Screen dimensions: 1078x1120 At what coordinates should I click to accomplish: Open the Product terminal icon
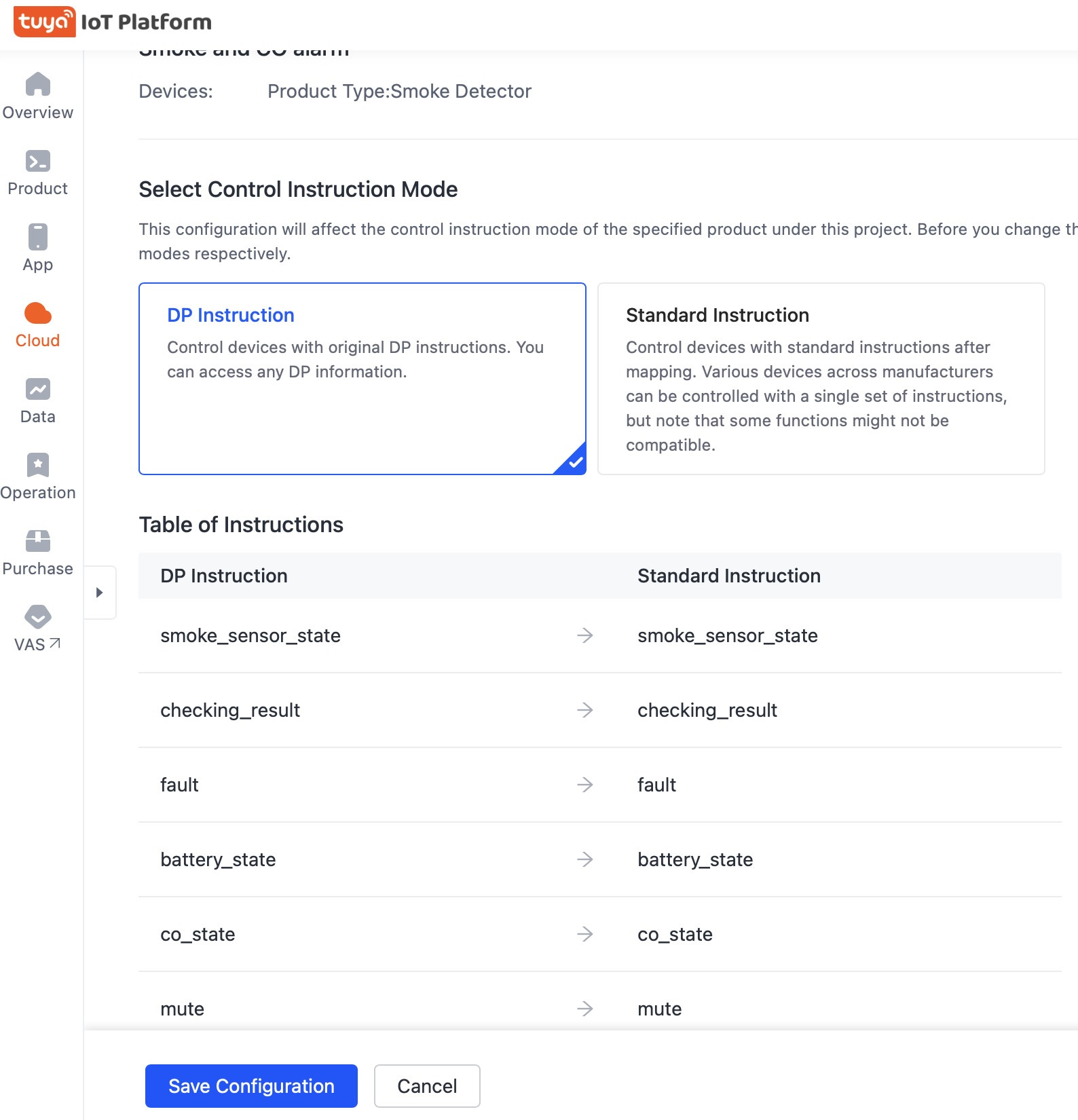tap(38, 161)
